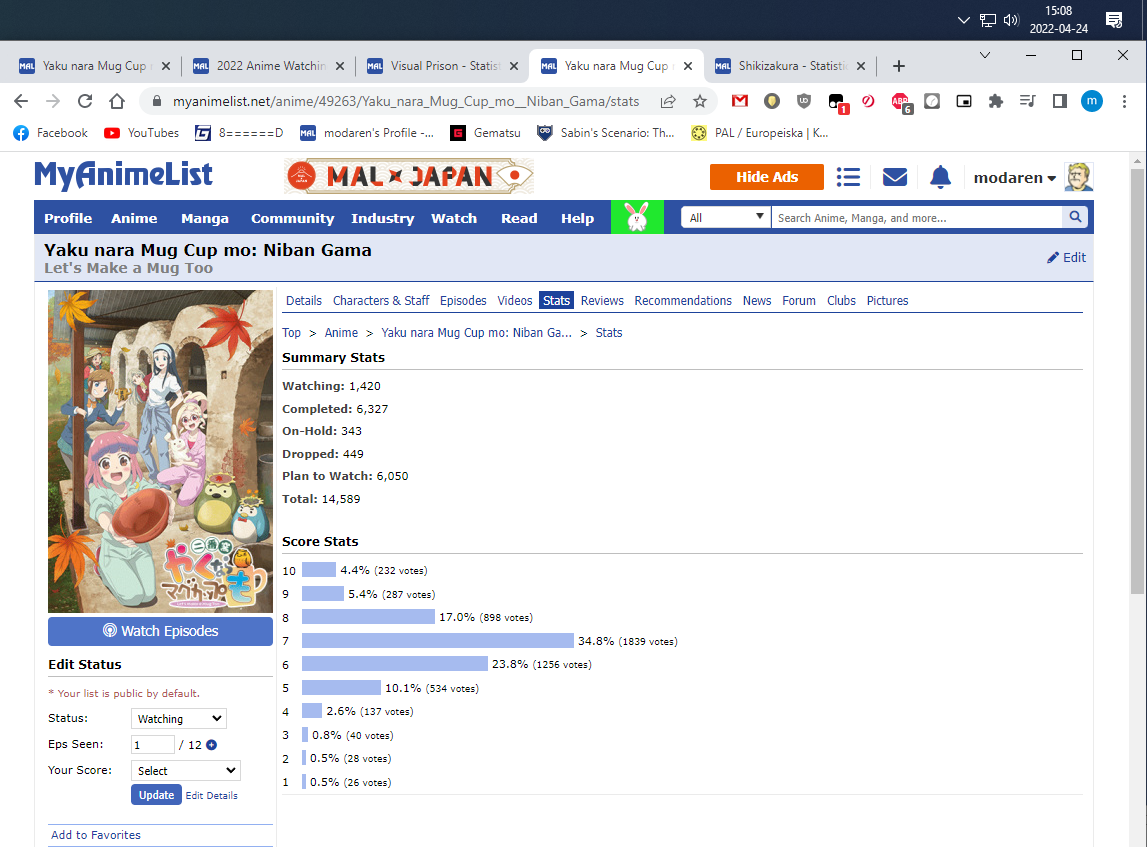The width and height of the screenshot is (1147, 847).
Task: Share this page from the address bar
Action: click(668, 101)
